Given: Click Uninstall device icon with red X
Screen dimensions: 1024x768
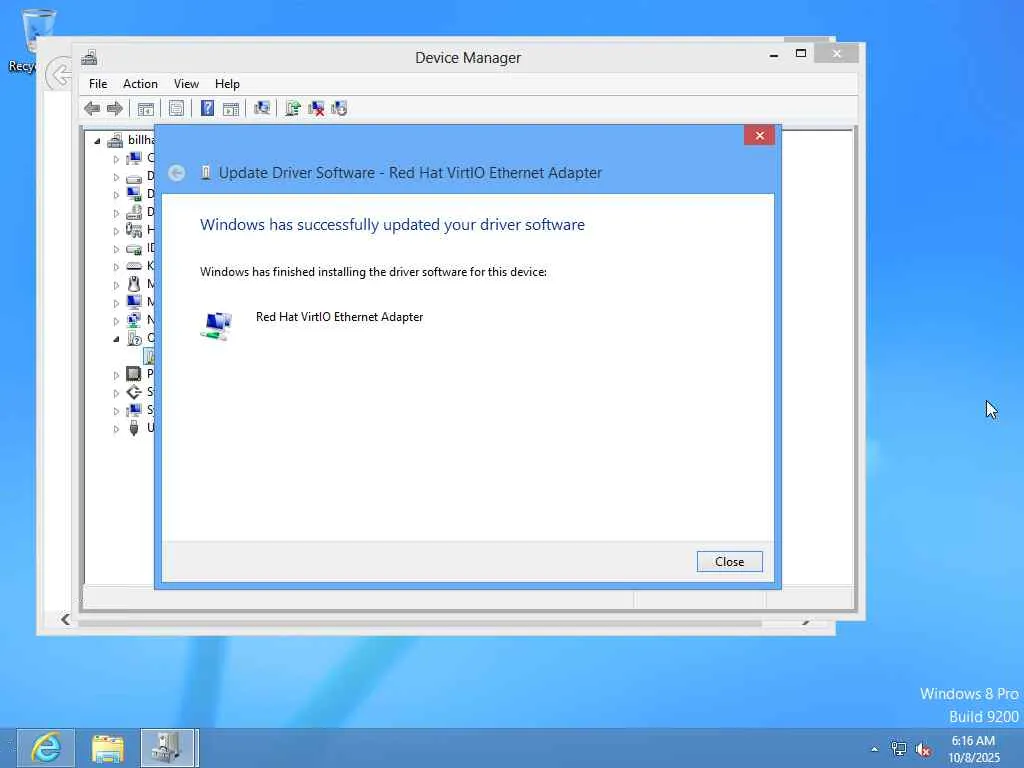Looking at the screenshot, I should (316, 108).
